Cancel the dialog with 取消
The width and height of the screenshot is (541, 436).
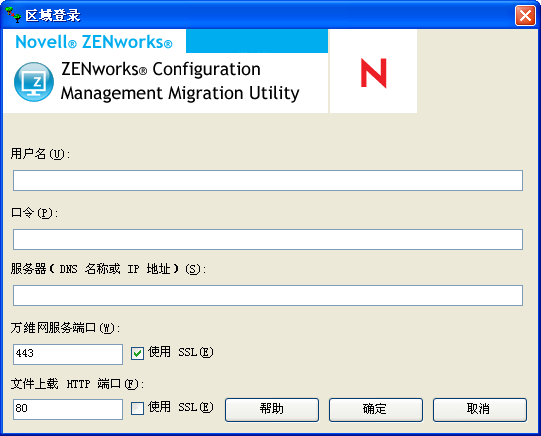click(480, 409)
